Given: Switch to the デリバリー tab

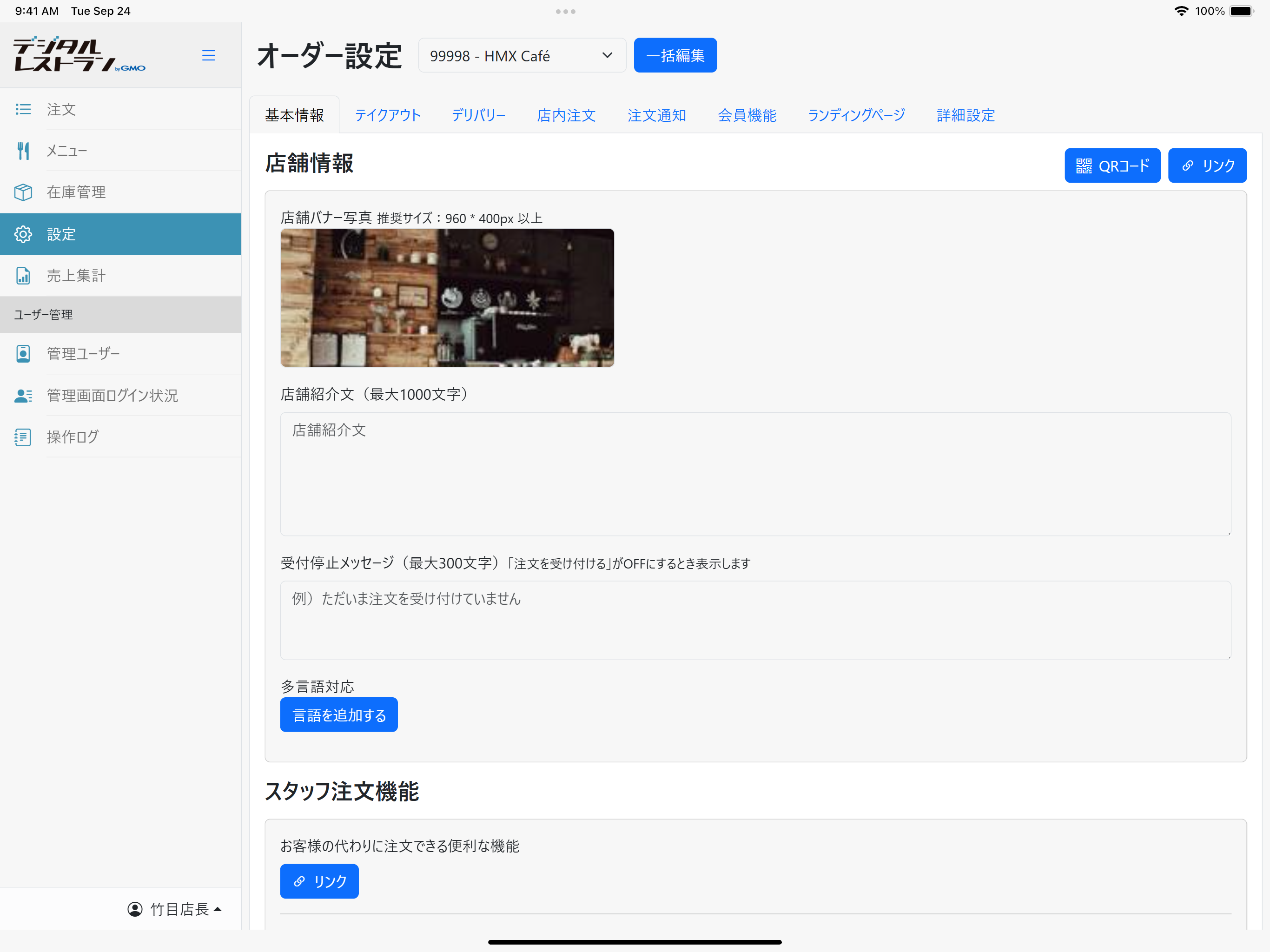Looking at the screenshot, I should tap(478, 115).
